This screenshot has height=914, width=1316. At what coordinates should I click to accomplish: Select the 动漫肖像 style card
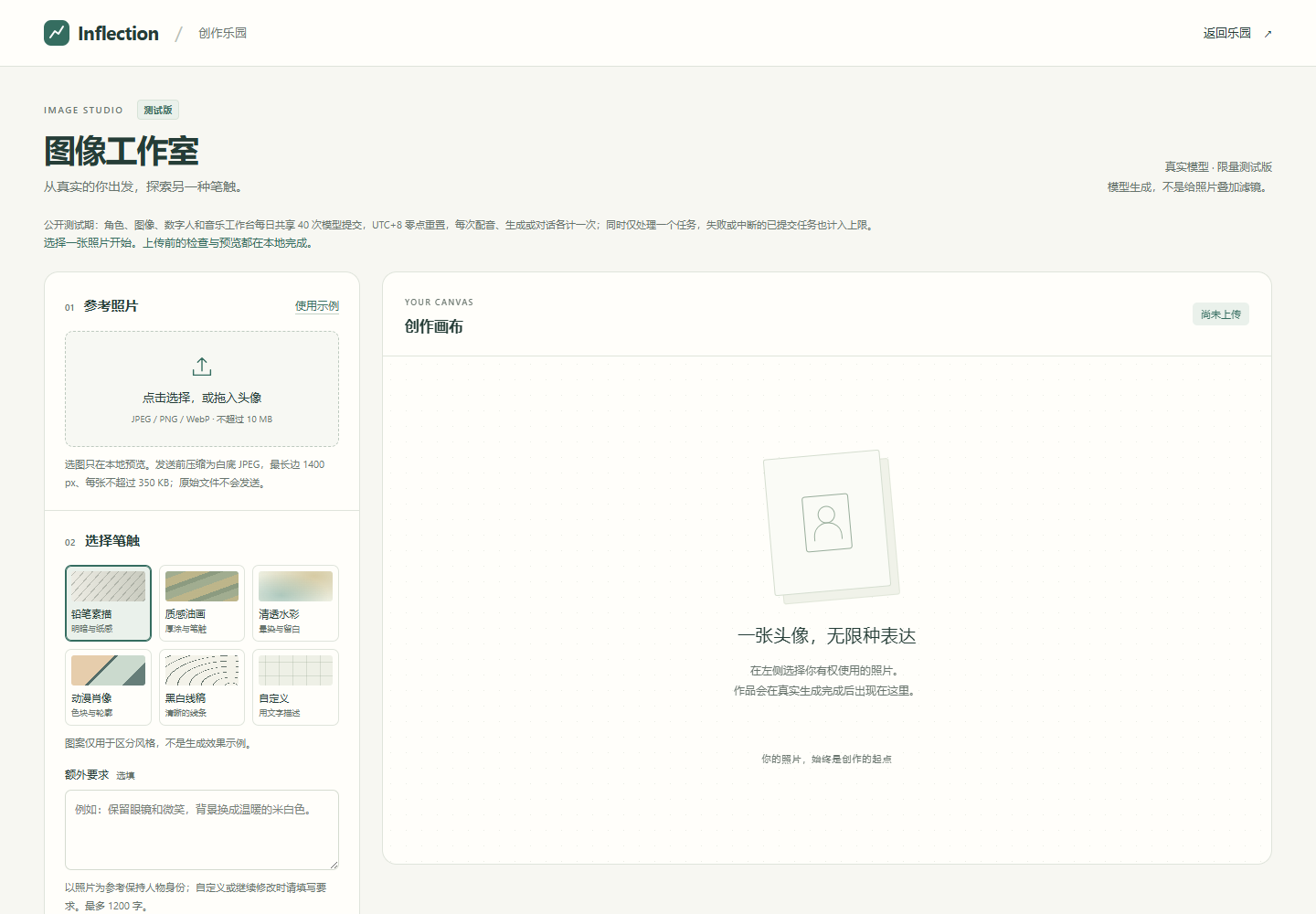[108, 687]
